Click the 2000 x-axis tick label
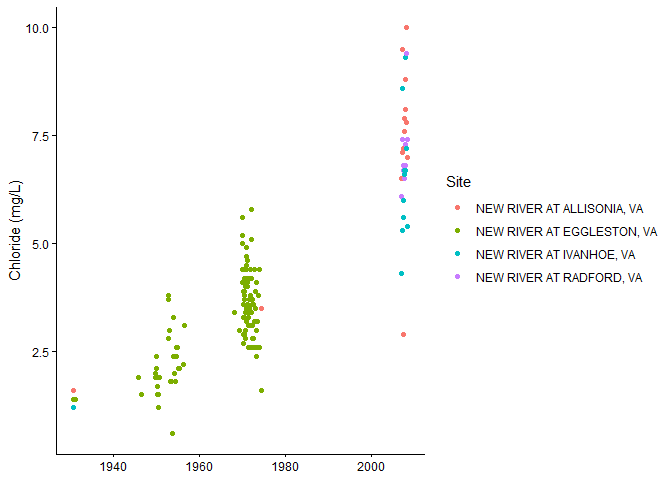 click(371, 467)
